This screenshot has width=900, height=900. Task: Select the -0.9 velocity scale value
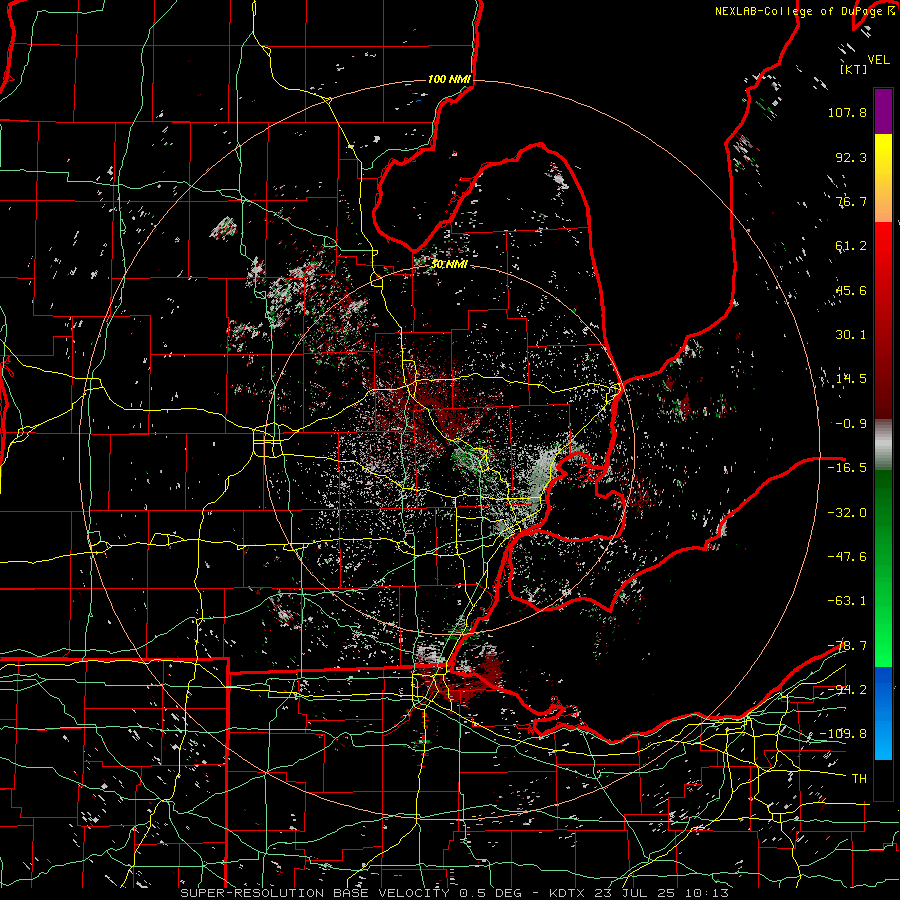pos(851,424)
